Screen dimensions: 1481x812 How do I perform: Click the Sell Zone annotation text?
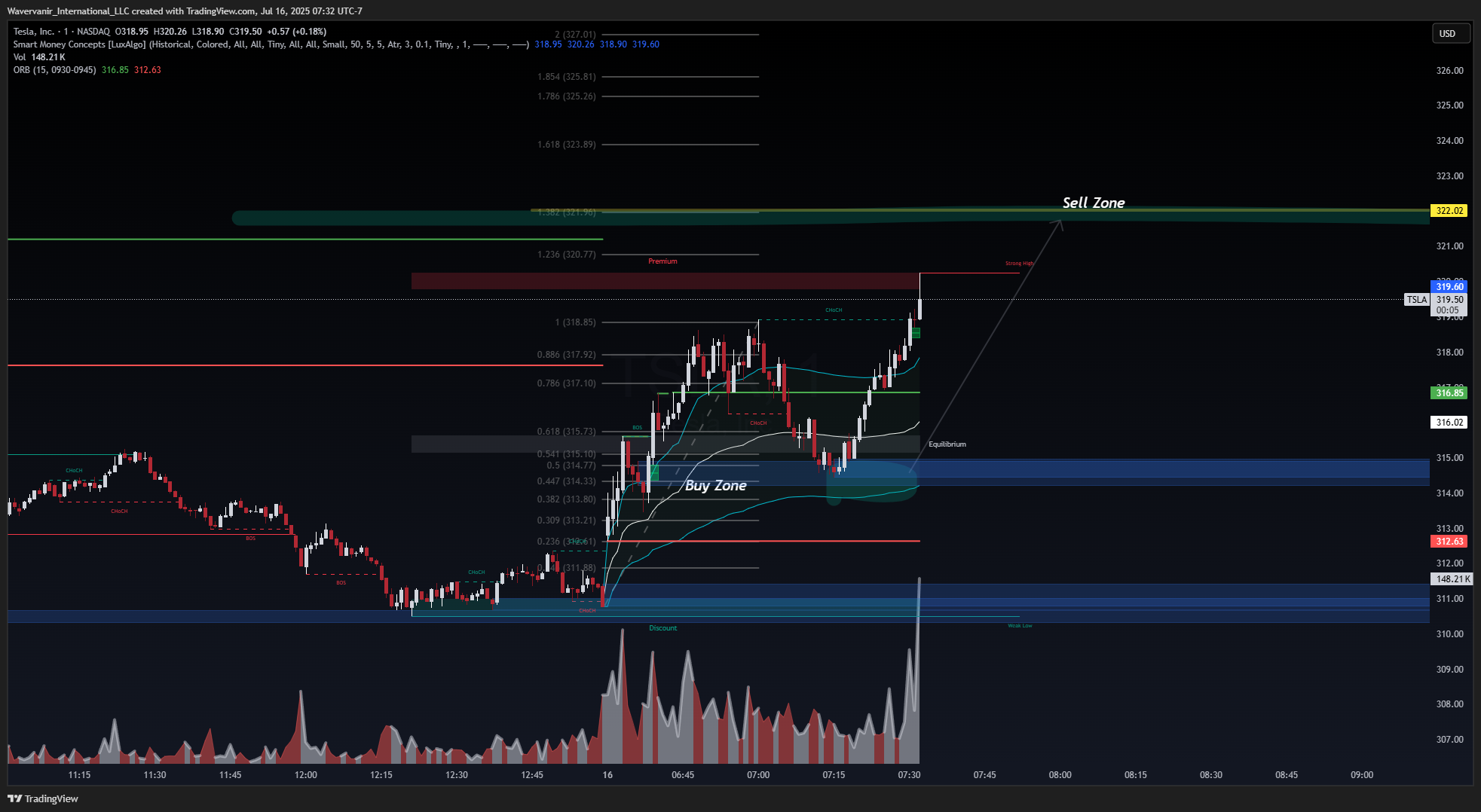tap(1094, 203)
